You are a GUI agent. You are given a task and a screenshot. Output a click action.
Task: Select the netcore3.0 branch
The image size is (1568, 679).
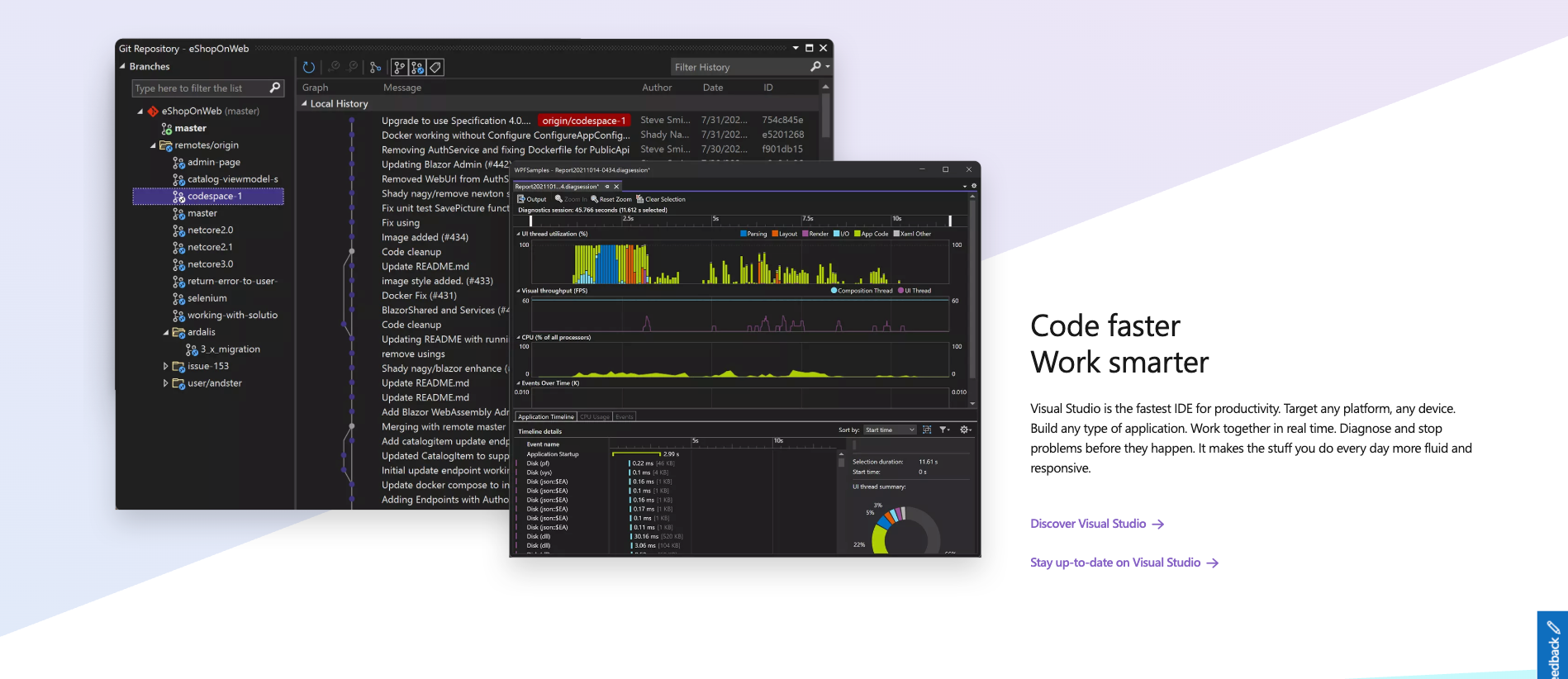tap(210, 264)
